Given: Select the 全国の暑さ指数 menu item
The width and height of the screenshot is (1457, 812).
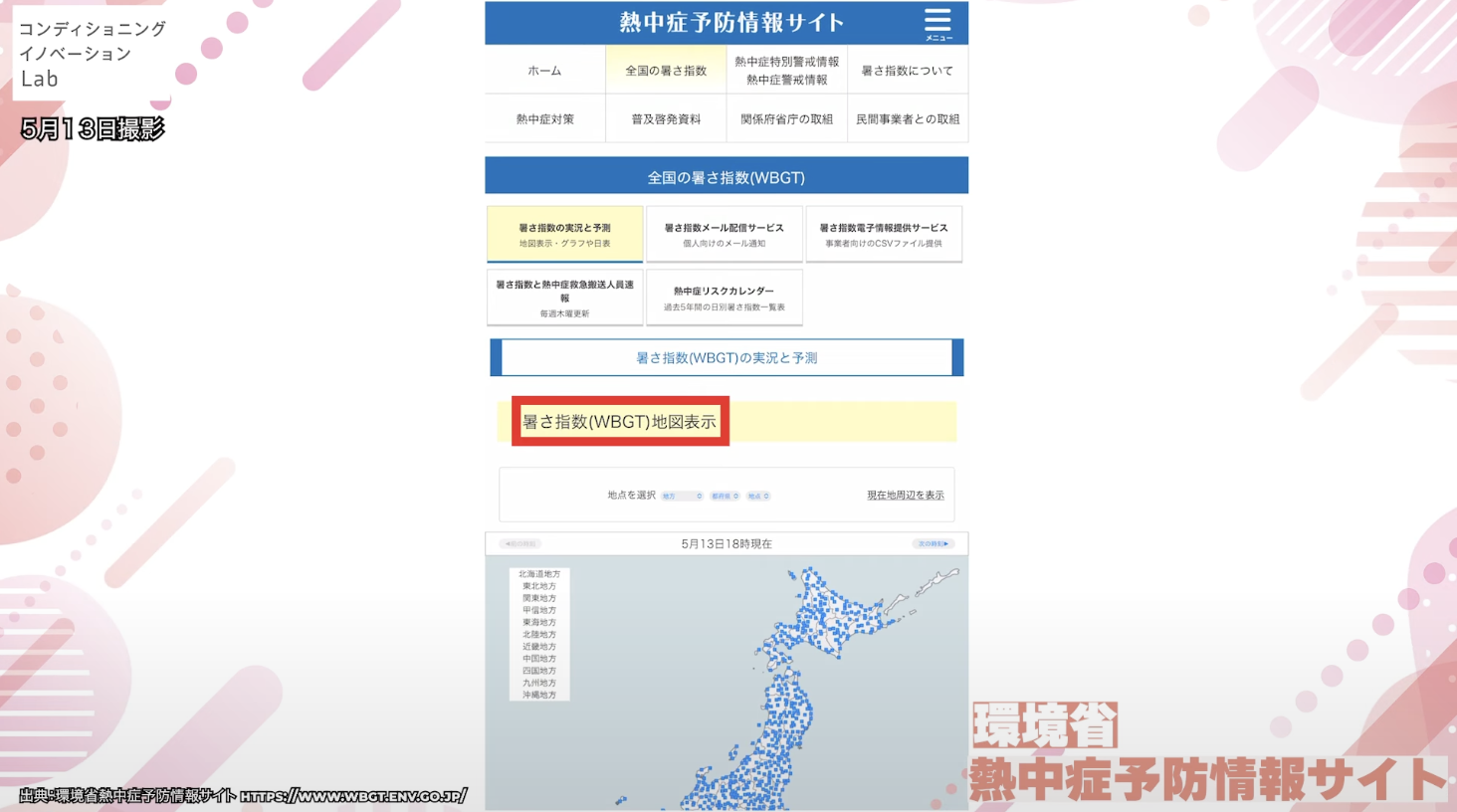Looking at the screenshot, I should [x=666, y=71].
